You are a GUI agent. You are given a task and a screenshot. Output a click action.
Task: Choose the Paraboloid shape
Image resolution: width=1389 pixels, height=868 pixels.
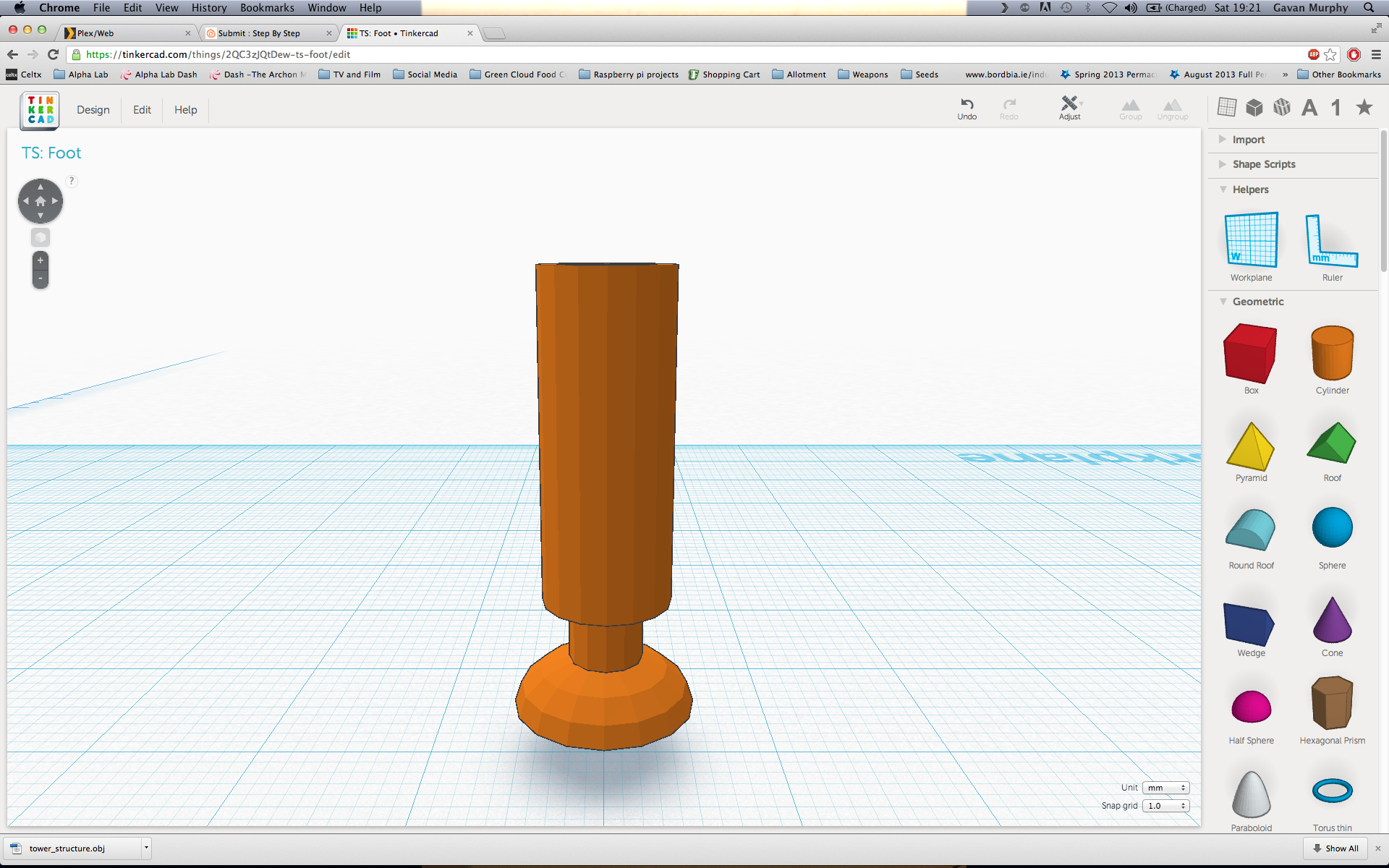[x=1251, y=794]
